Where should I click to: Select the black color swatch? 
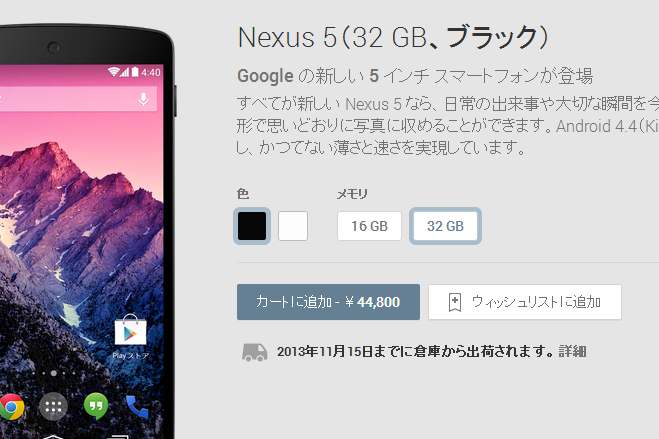[x=252, y=226]
